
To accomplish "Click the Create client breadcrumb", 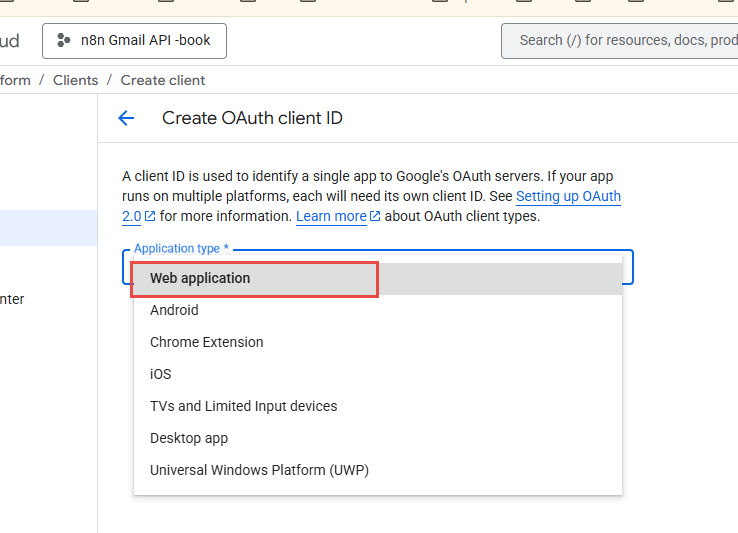I will click(162, 80).
